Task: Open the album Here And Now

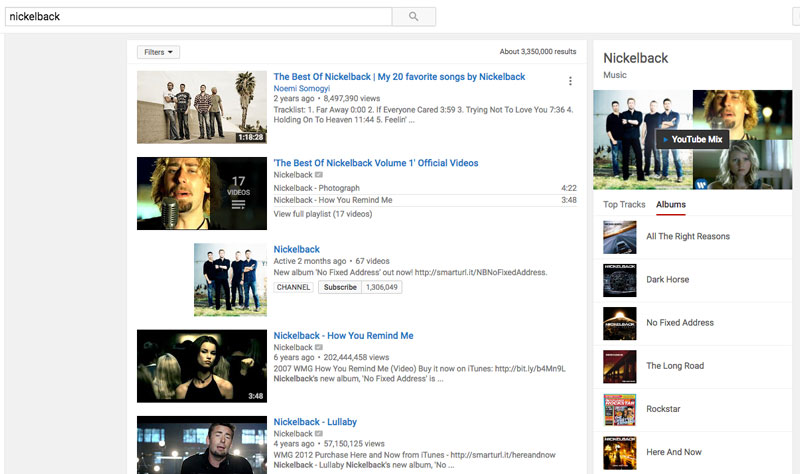Action: click(673, 452)
